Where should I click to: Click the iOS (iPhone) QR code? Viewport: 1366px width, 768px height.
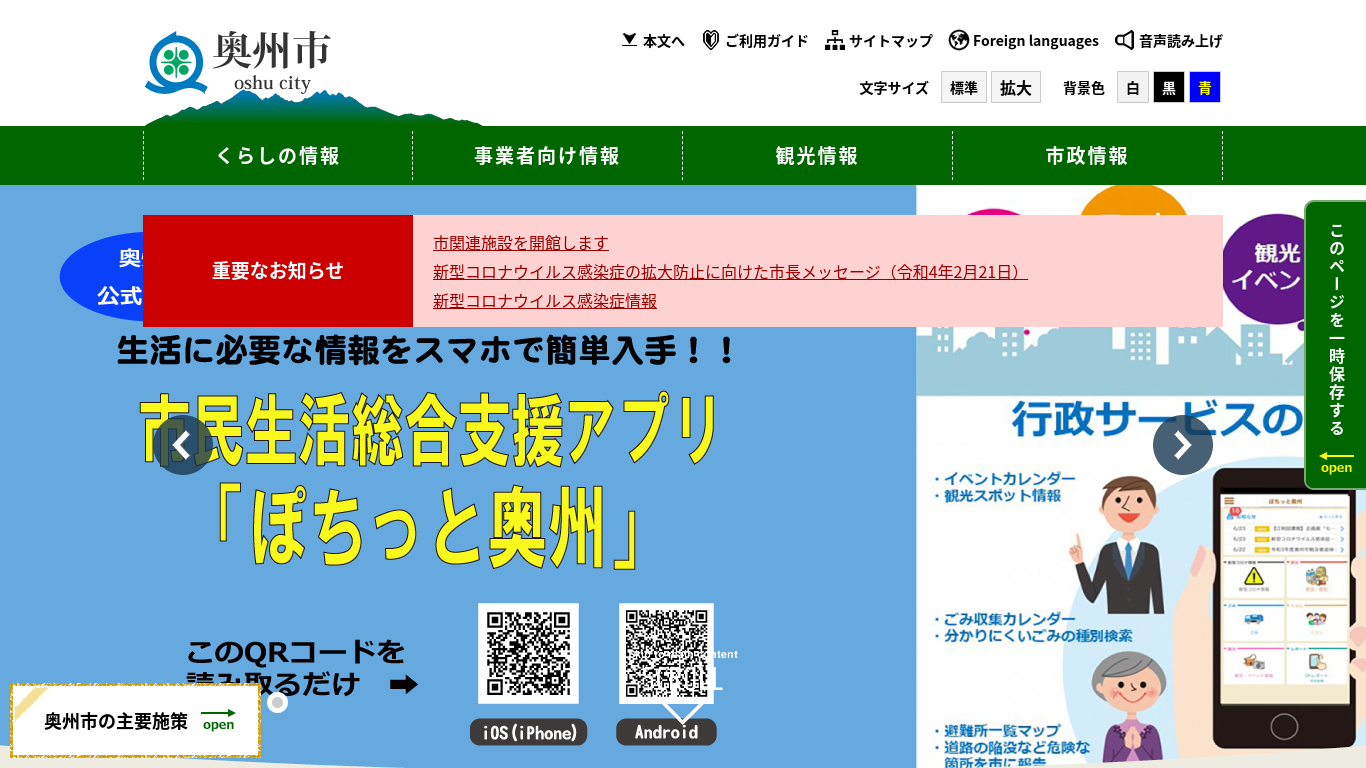(x=528, y=654)
